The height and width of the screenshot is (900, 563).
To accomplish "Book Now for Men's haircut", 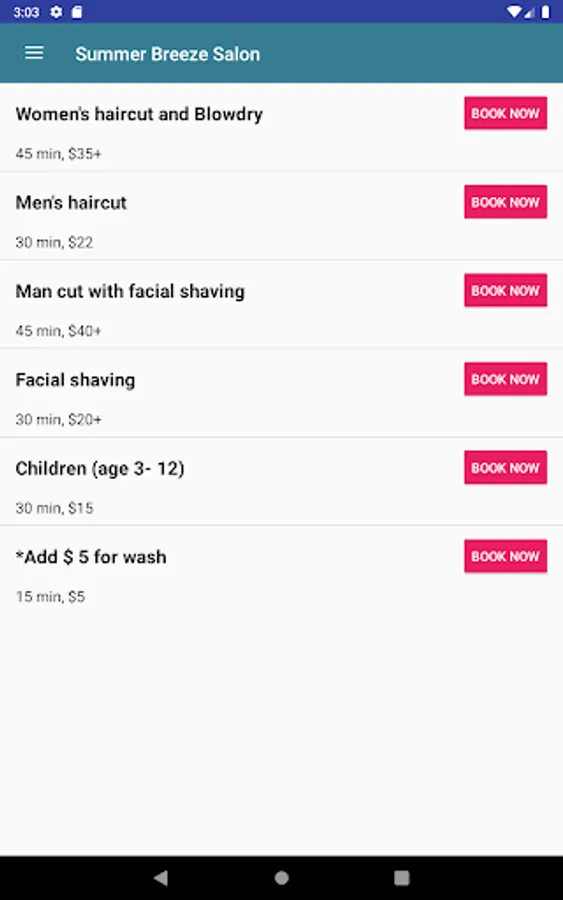I will pos(506,201).
